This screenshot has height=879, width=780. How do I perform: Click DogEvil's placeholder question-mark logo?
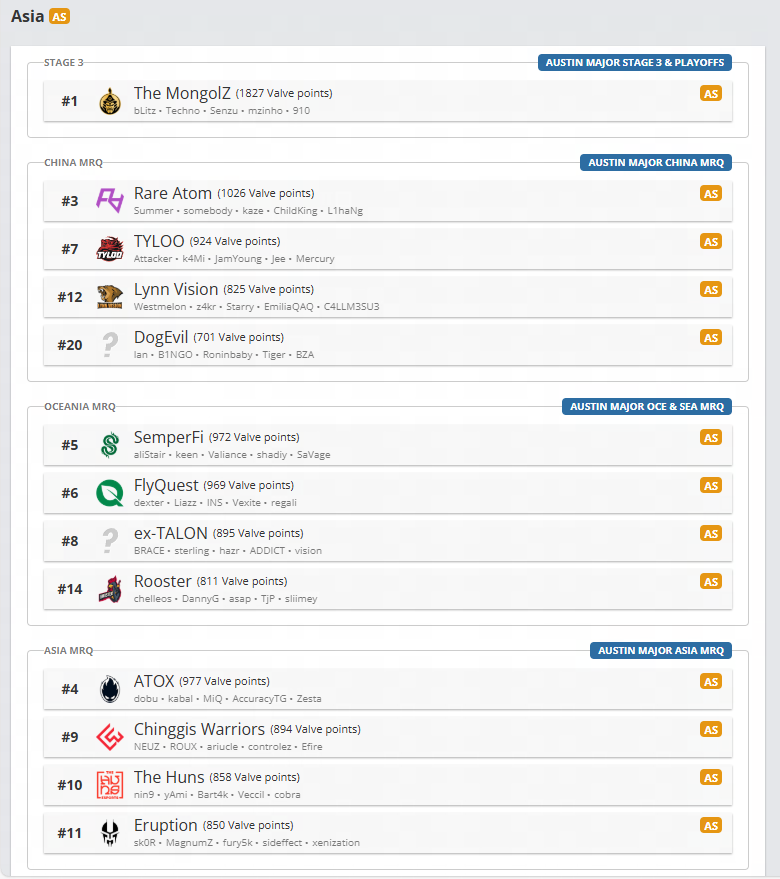(110, 345)
